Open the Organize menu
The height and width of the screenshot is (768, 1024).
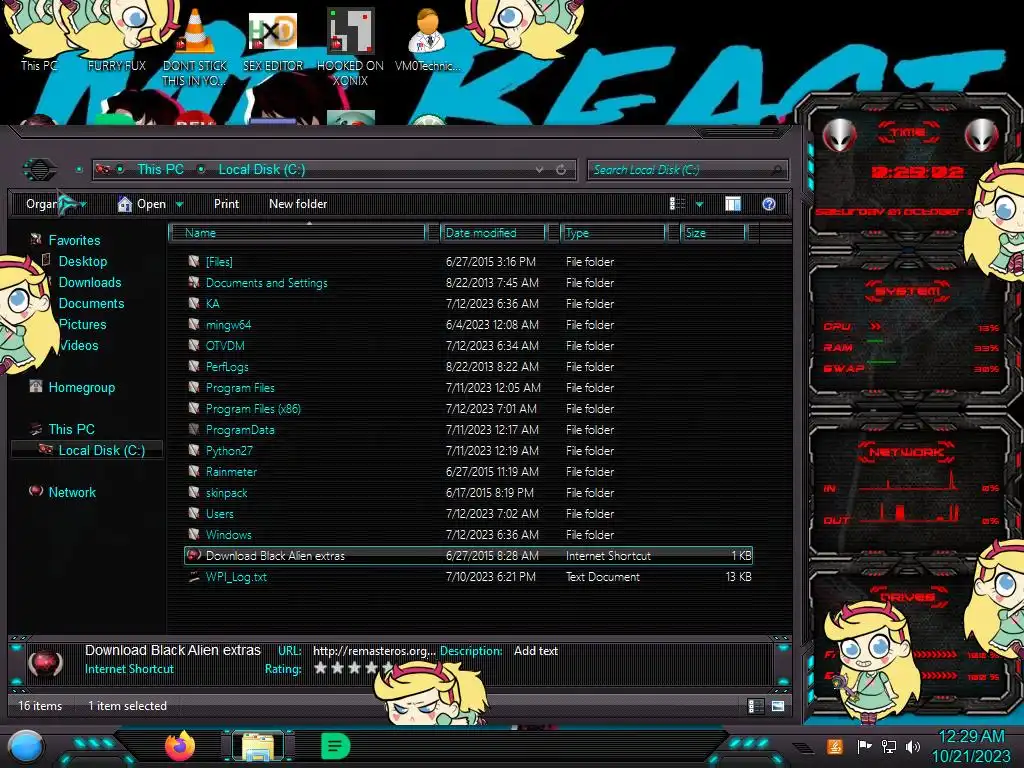tap(56, 204)
